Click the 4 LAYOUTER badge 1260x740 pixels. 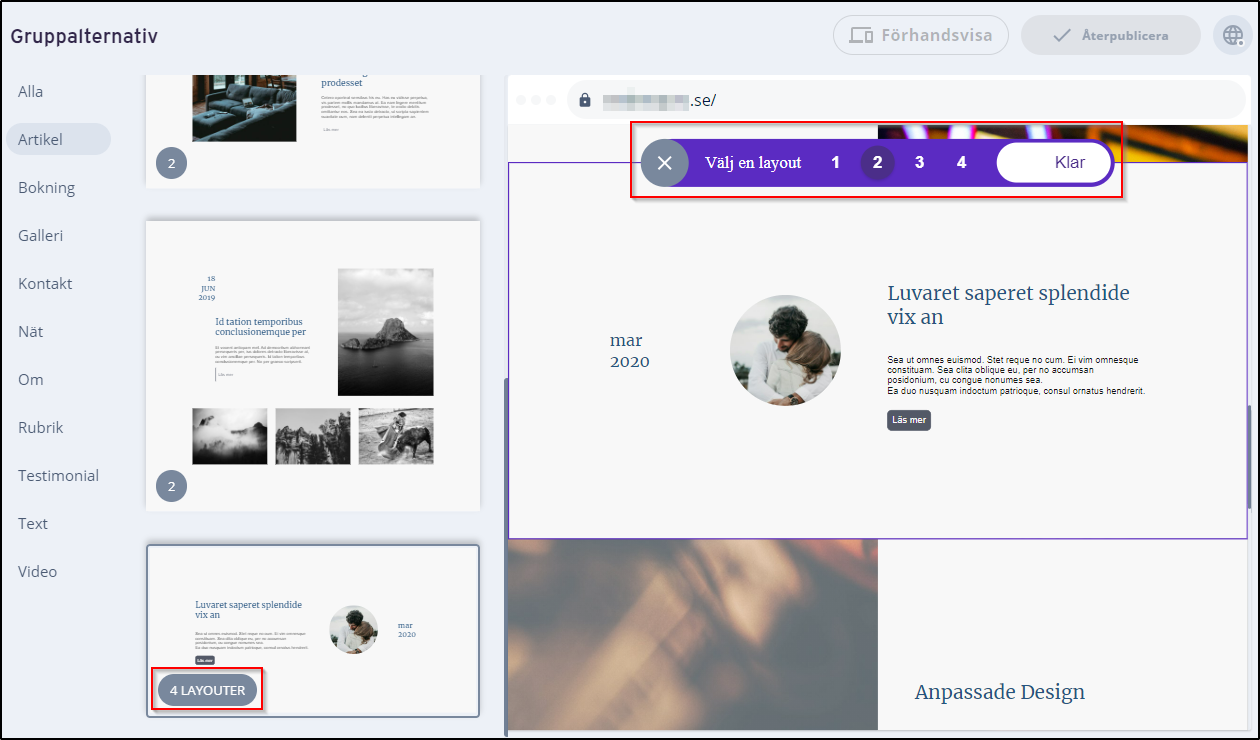click(207, 690)
